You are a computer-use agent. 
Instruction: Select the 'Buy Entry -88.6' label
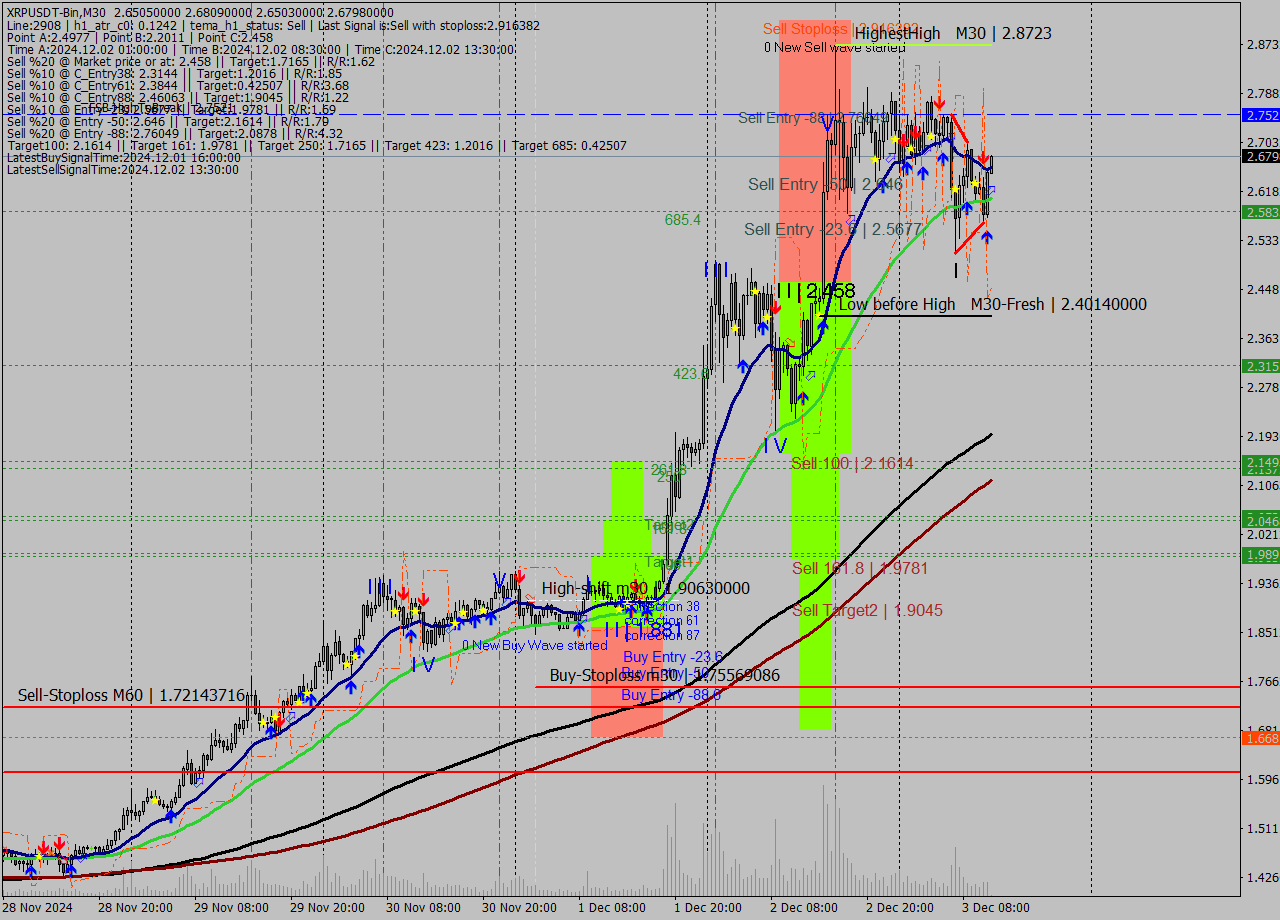pos(671,694)
